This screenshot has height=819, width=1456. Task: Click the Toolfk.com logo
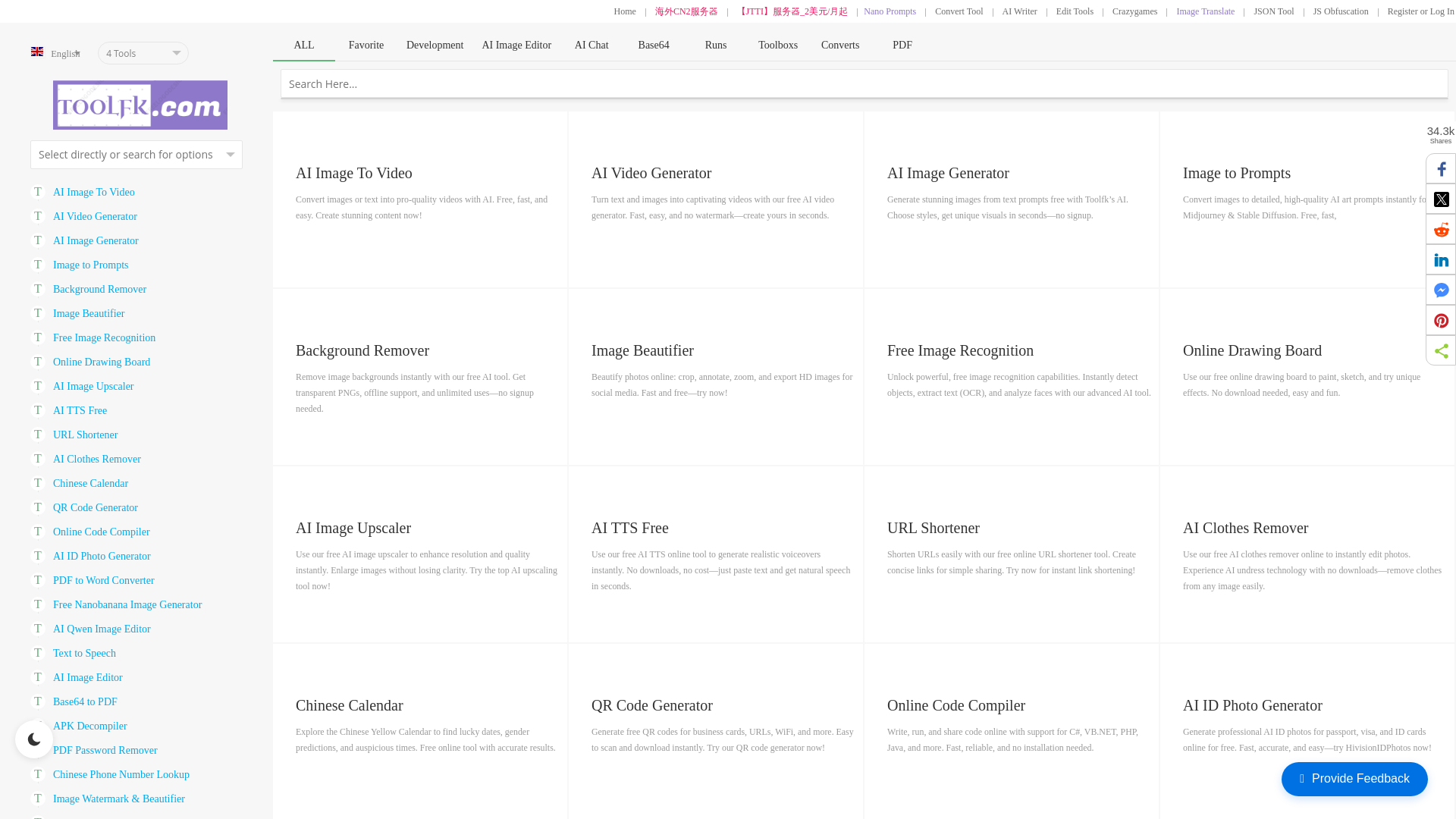tap(140, 105)
